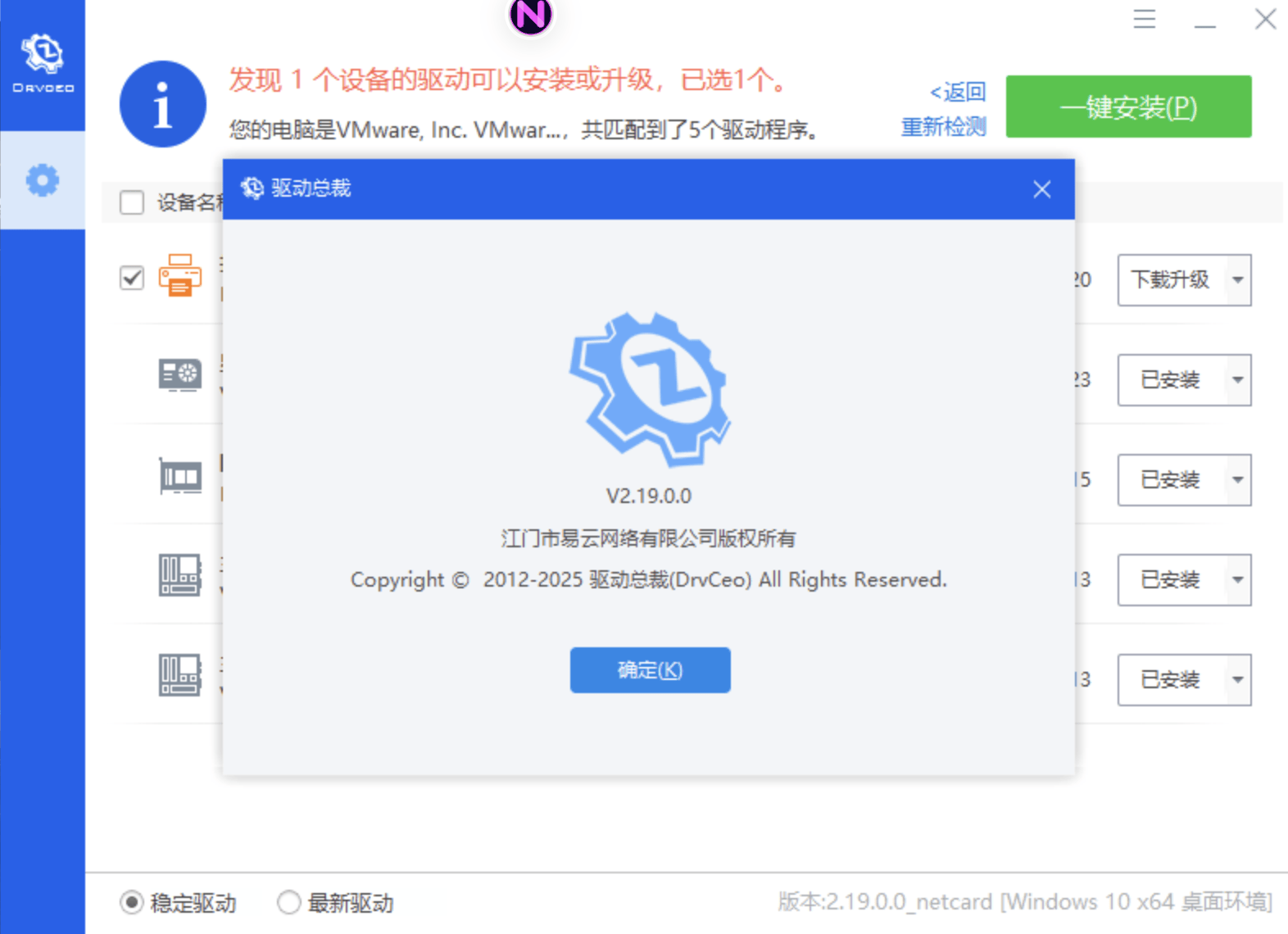Viewport: 1288px width, 934px height.
Task: Expand the last motherboard row's 已安装 dropdown arrow
Action: 1238,680
